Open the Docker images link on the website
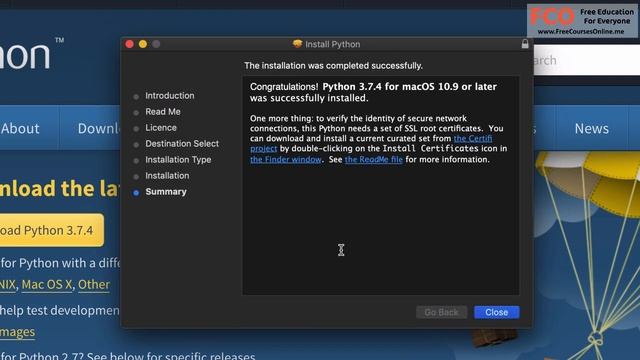Viewport: 640px width, 360px height. click(17, 332)
